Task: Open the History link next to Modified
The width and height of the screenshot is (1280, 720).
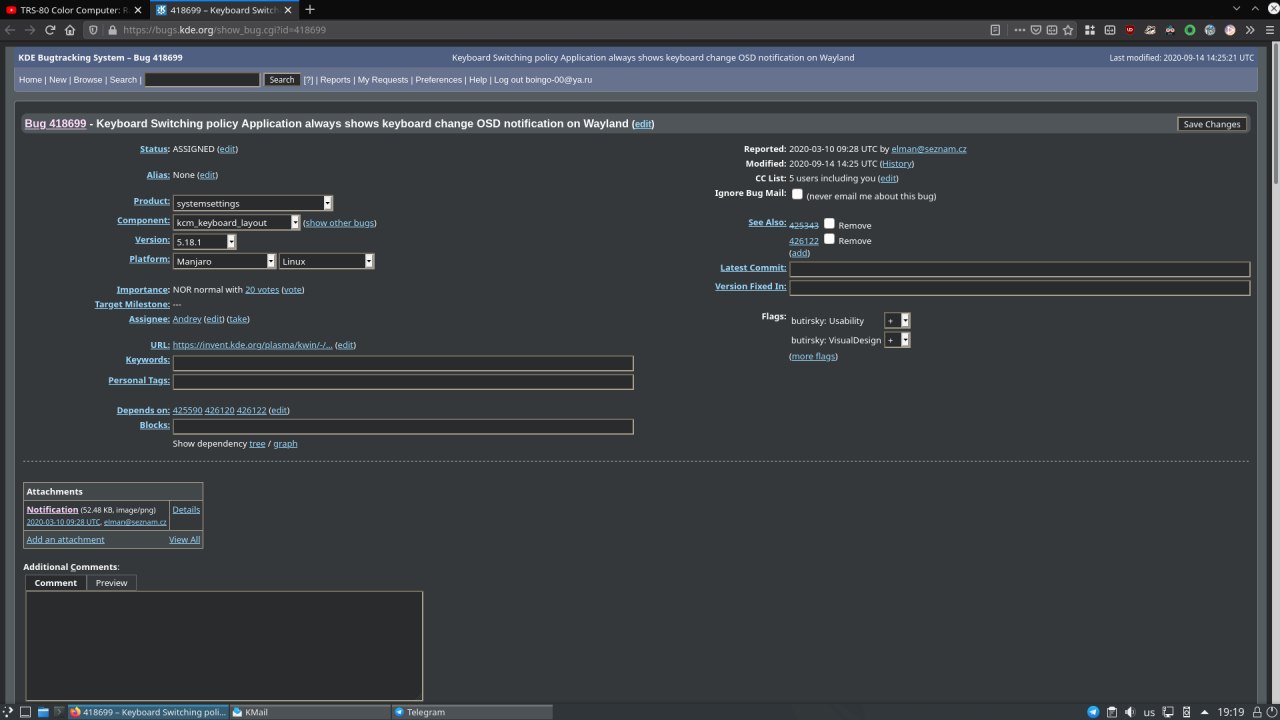Action: pos(897,163)
